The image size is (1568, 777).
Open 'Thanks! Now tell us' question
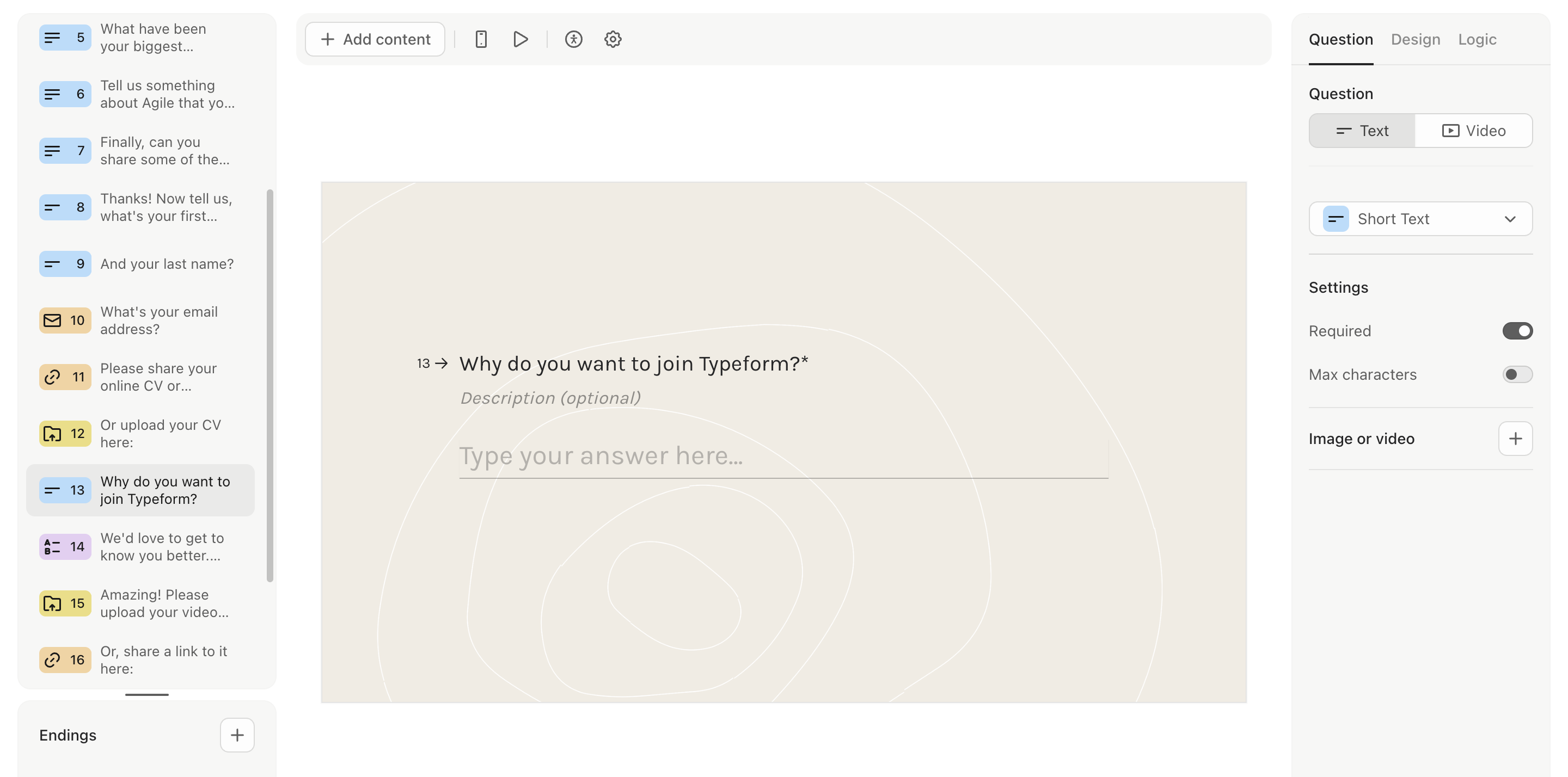[166, 207]
